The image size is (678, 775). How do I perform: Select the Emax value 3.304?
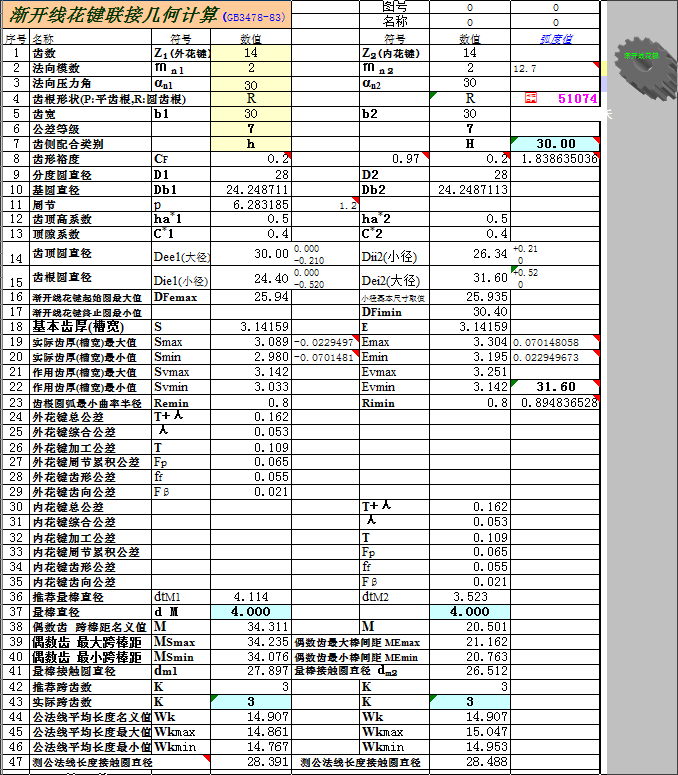(x=469, y=342)
